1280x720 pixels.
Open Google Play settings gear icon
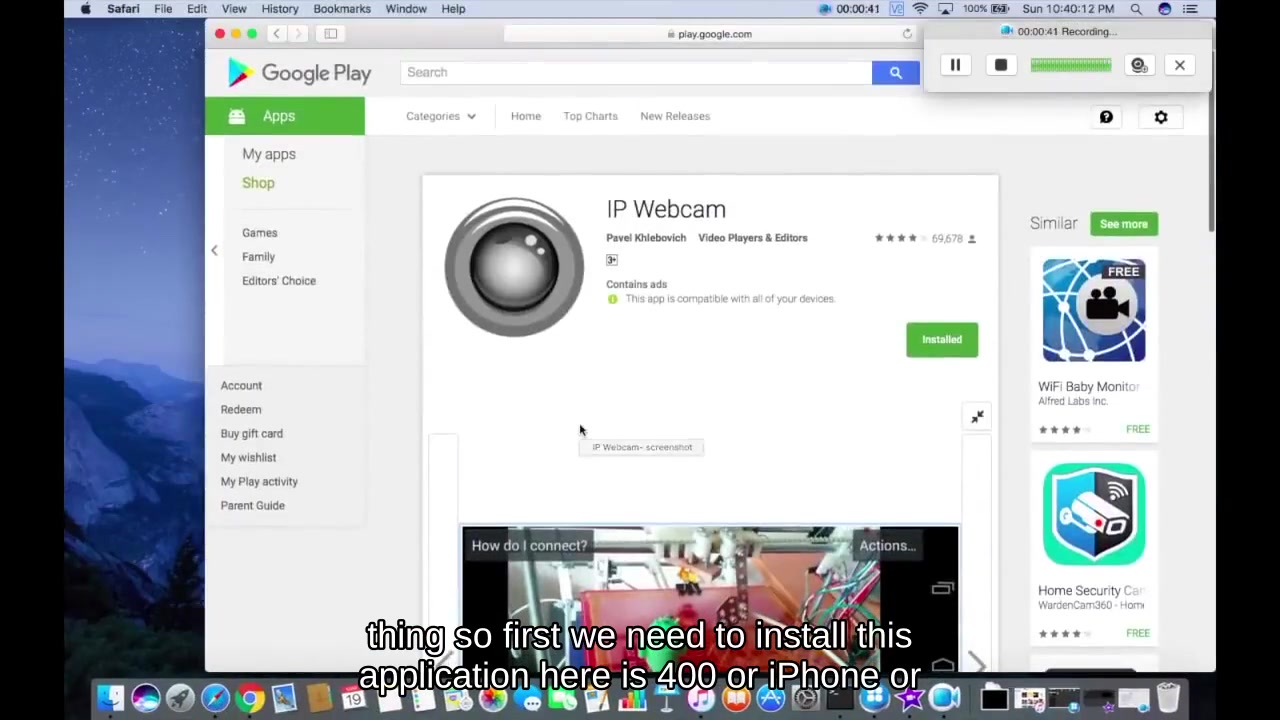pyautogui.click(x=1161, y=117)
